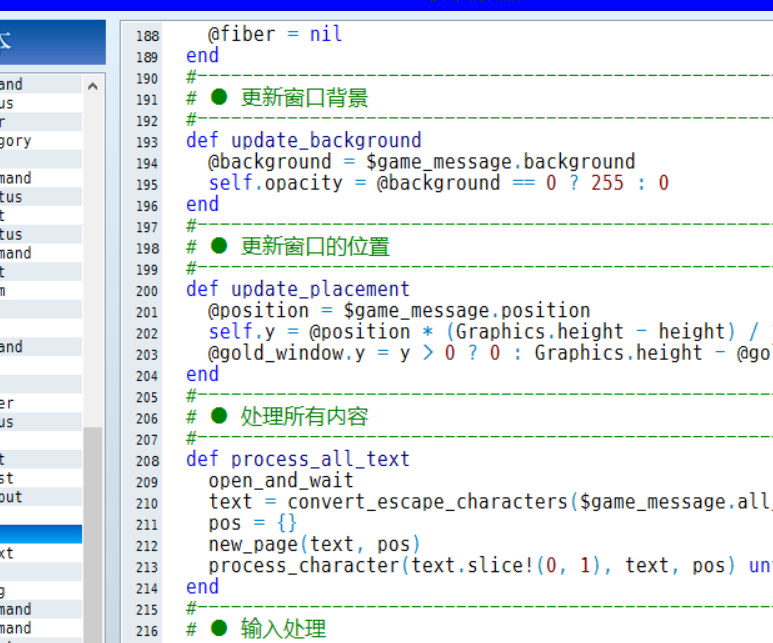Click line number 208 in the gutter

click(x=147, y=461)
